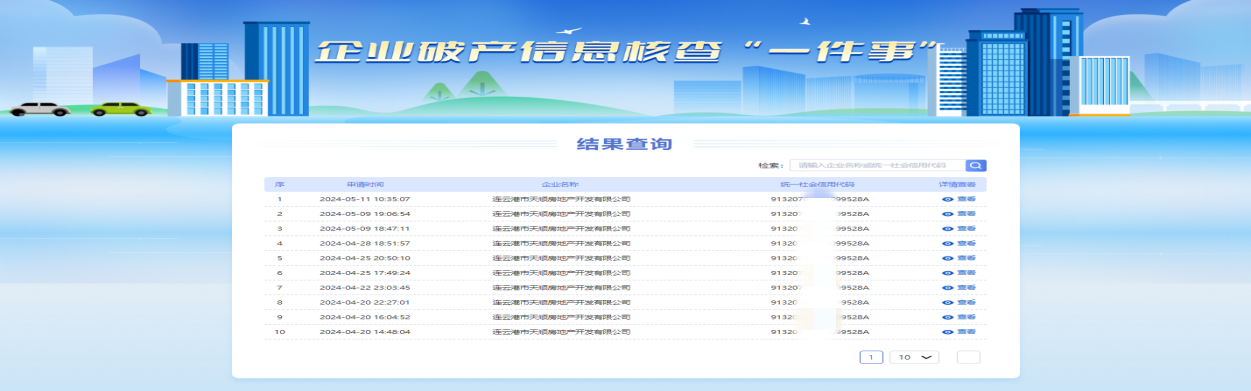
Task: Select page 1 in pagination
Action: (871, 357)
